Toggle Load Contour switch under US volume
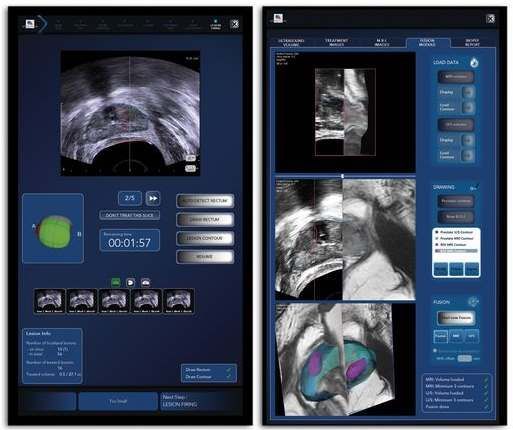 (468, 155)
